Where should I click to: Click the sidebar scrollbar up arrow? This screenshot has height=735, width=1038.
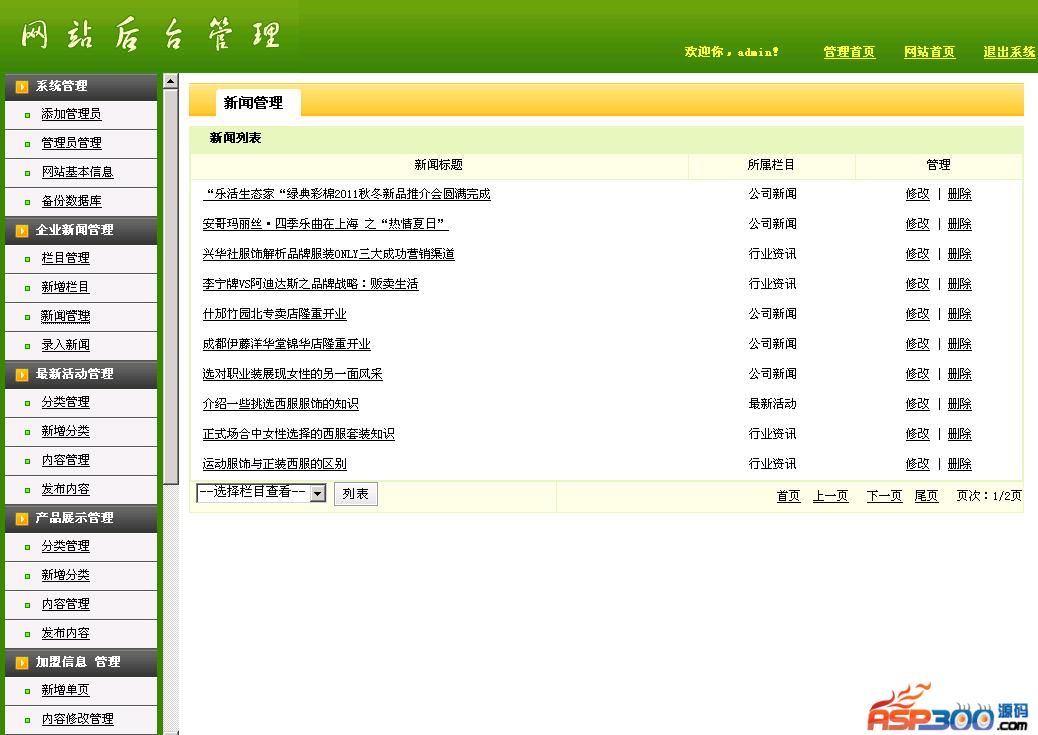coord(170,81)
